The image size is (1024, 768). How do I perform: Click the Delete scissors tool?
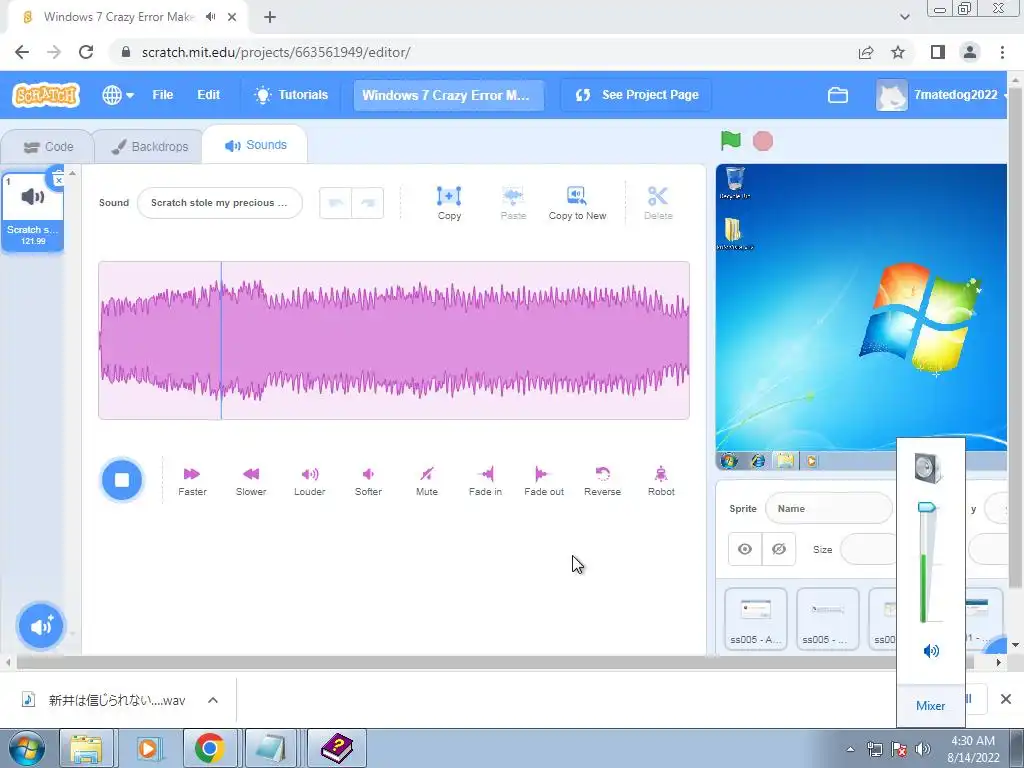(658, 203)
